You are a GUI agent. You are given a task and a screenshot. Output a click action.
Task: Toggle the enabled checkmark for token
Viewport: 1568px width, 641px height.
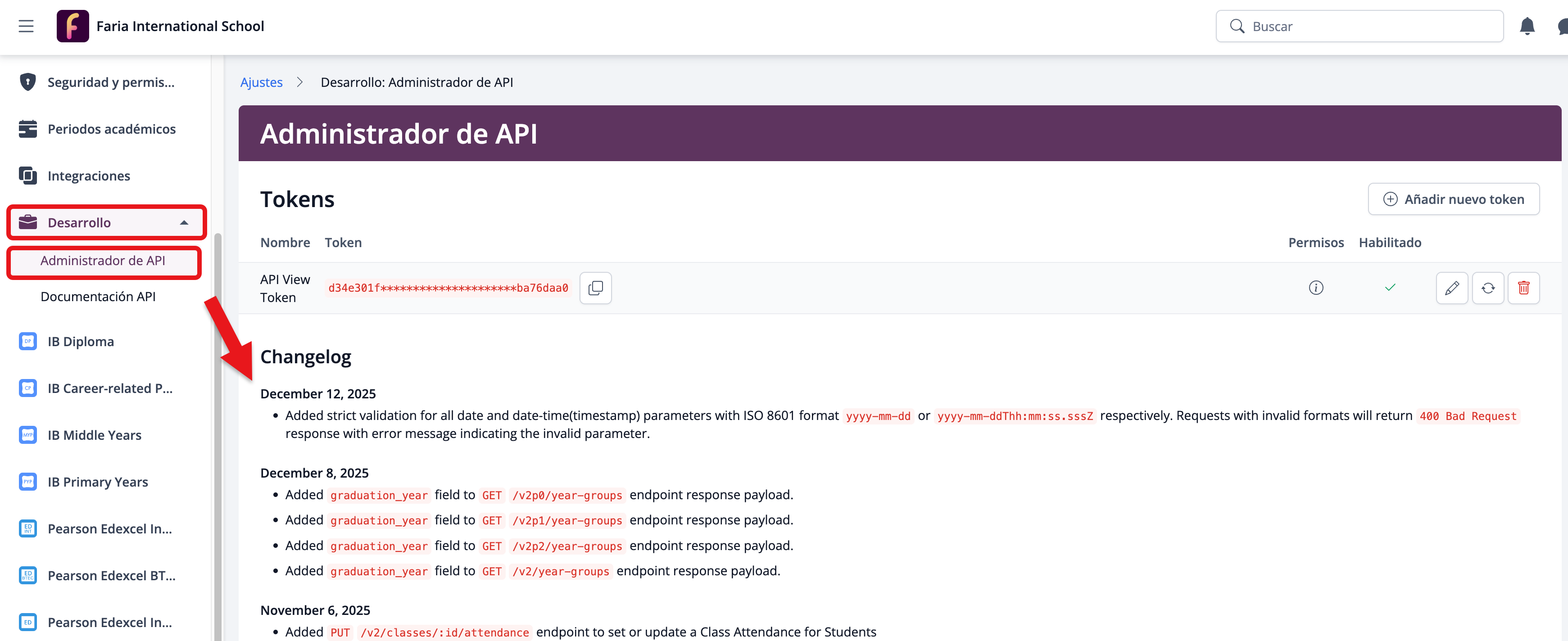point(1390,288)
